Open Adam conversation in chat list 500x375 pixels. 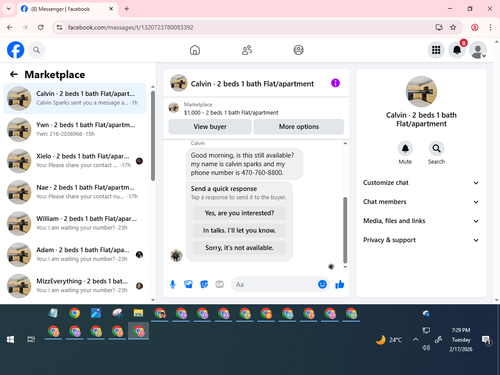pos(75,255)
